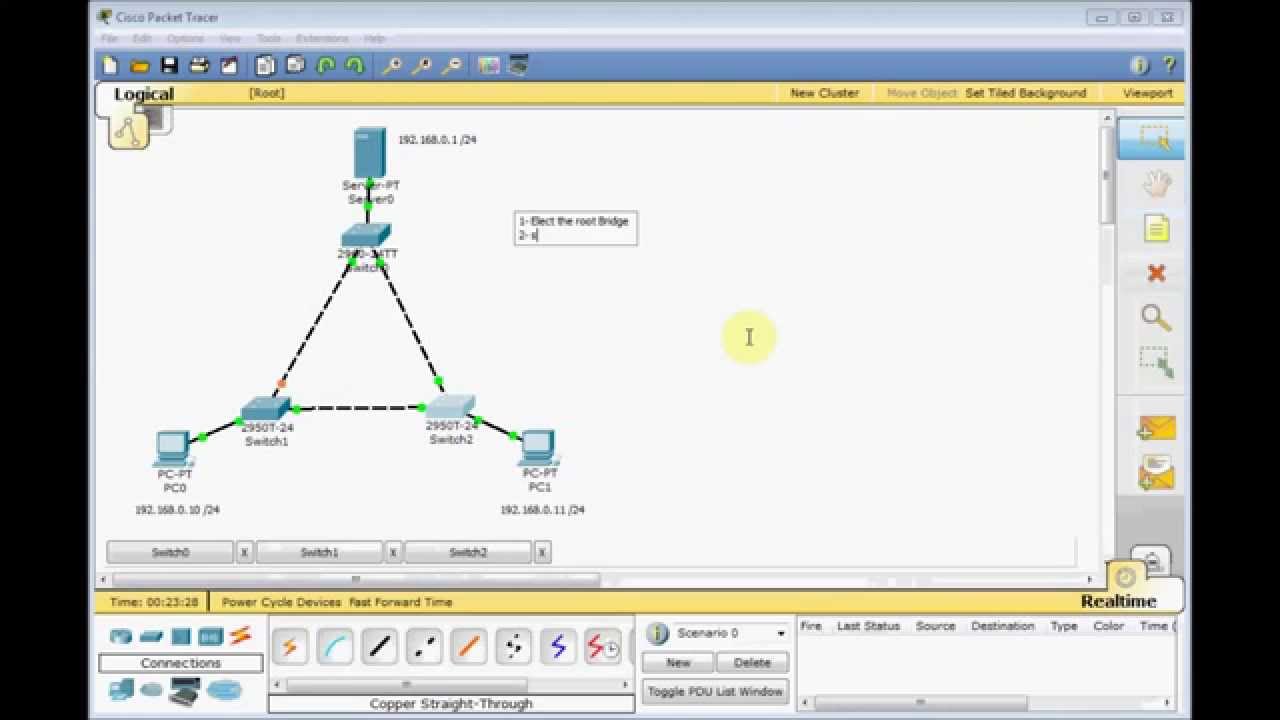Click the Network Information icon in top toolbar

[1140, 66]
